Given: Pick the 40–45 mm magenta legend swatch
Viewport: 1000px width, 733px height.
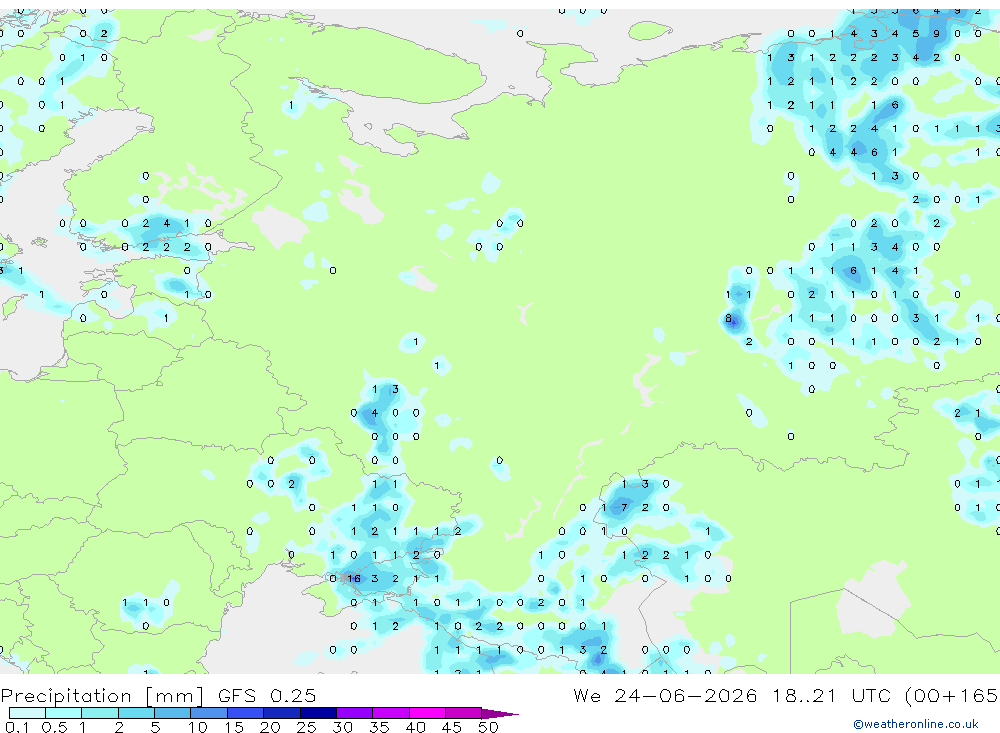Looking at the screenshot, I should click(427, 713).
